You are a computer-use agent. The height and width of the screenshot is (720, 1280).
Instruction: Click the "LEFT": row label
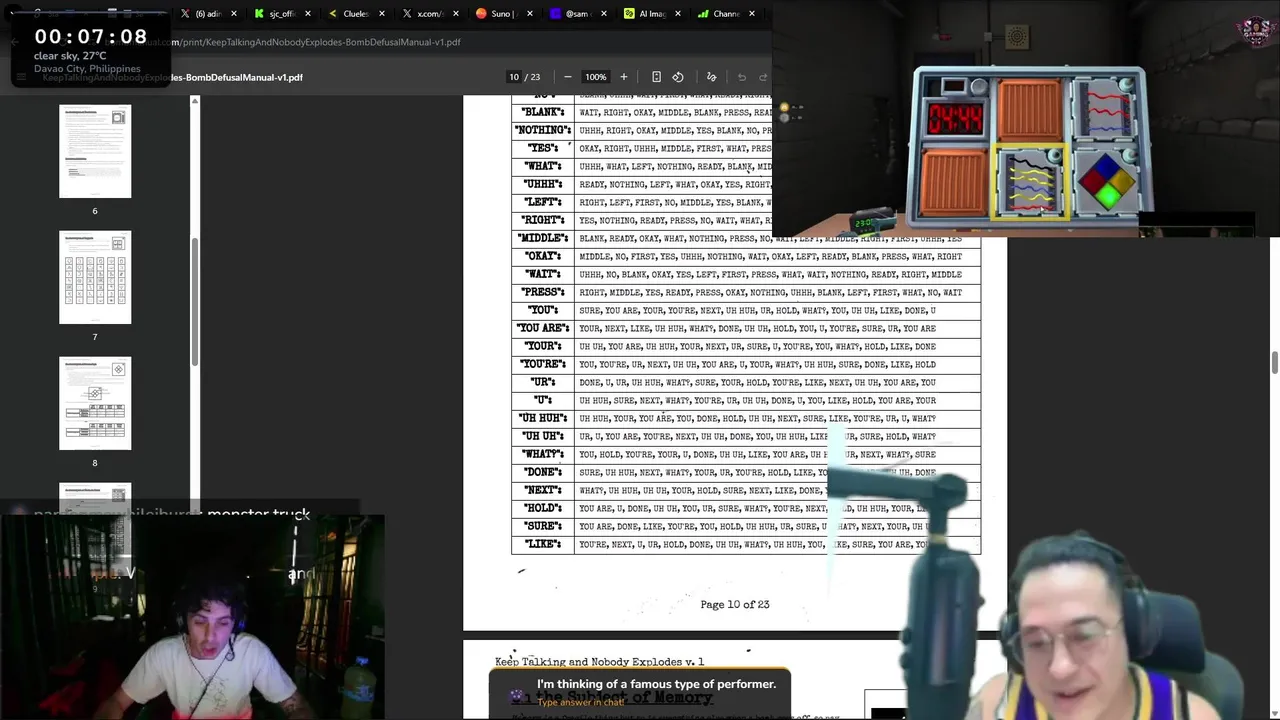(x=543, y=202)
